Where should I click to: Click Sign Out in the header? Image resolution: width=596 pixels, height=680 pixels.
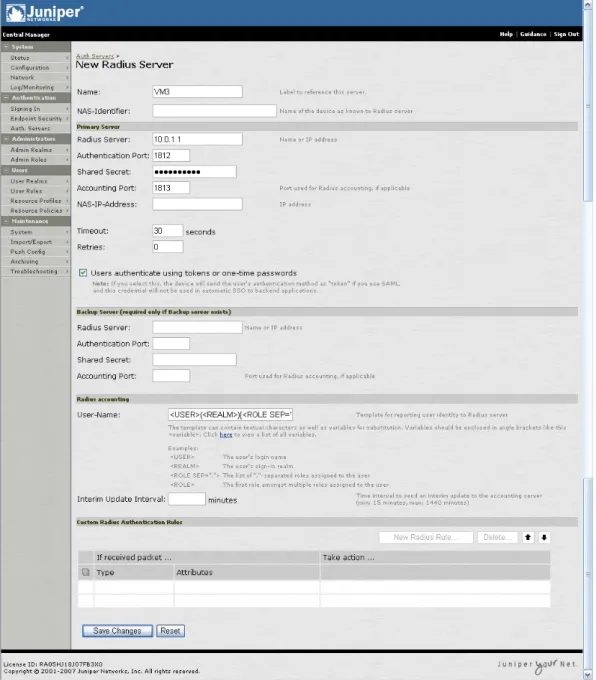(x=566, y=34)
